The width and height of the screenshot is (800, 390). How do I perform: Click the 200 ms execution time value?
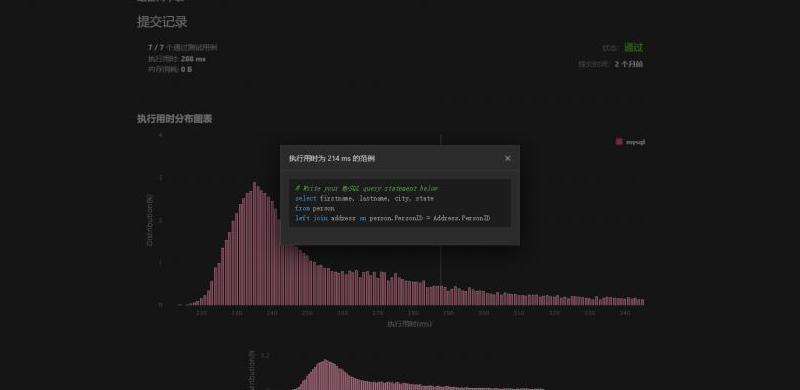point(193,59)
